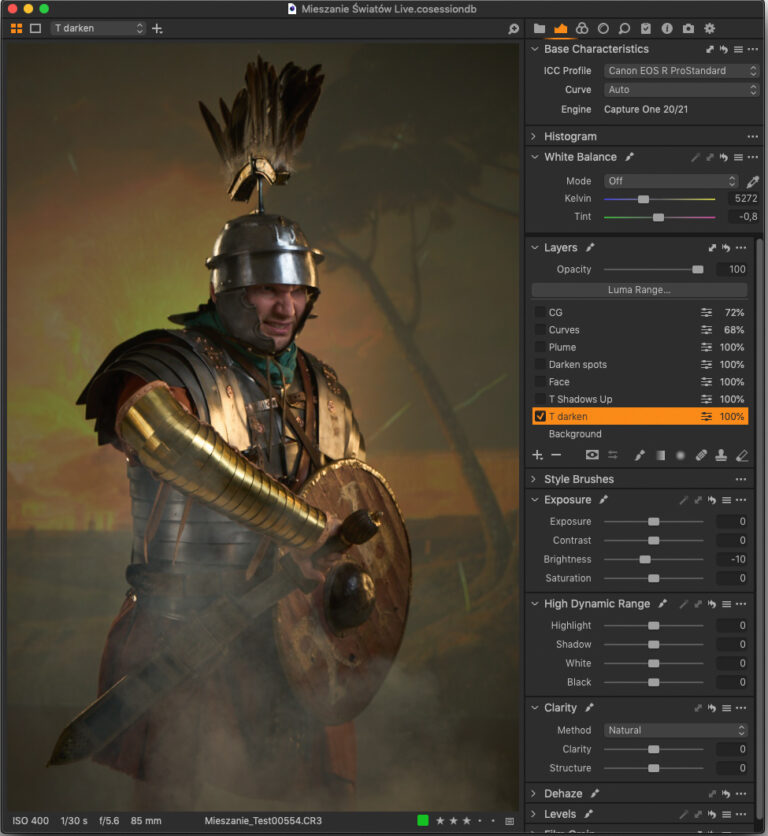Add a new layer with plus beside T darken
This screenshot has height=836, width=768.
tap(157, 28)
